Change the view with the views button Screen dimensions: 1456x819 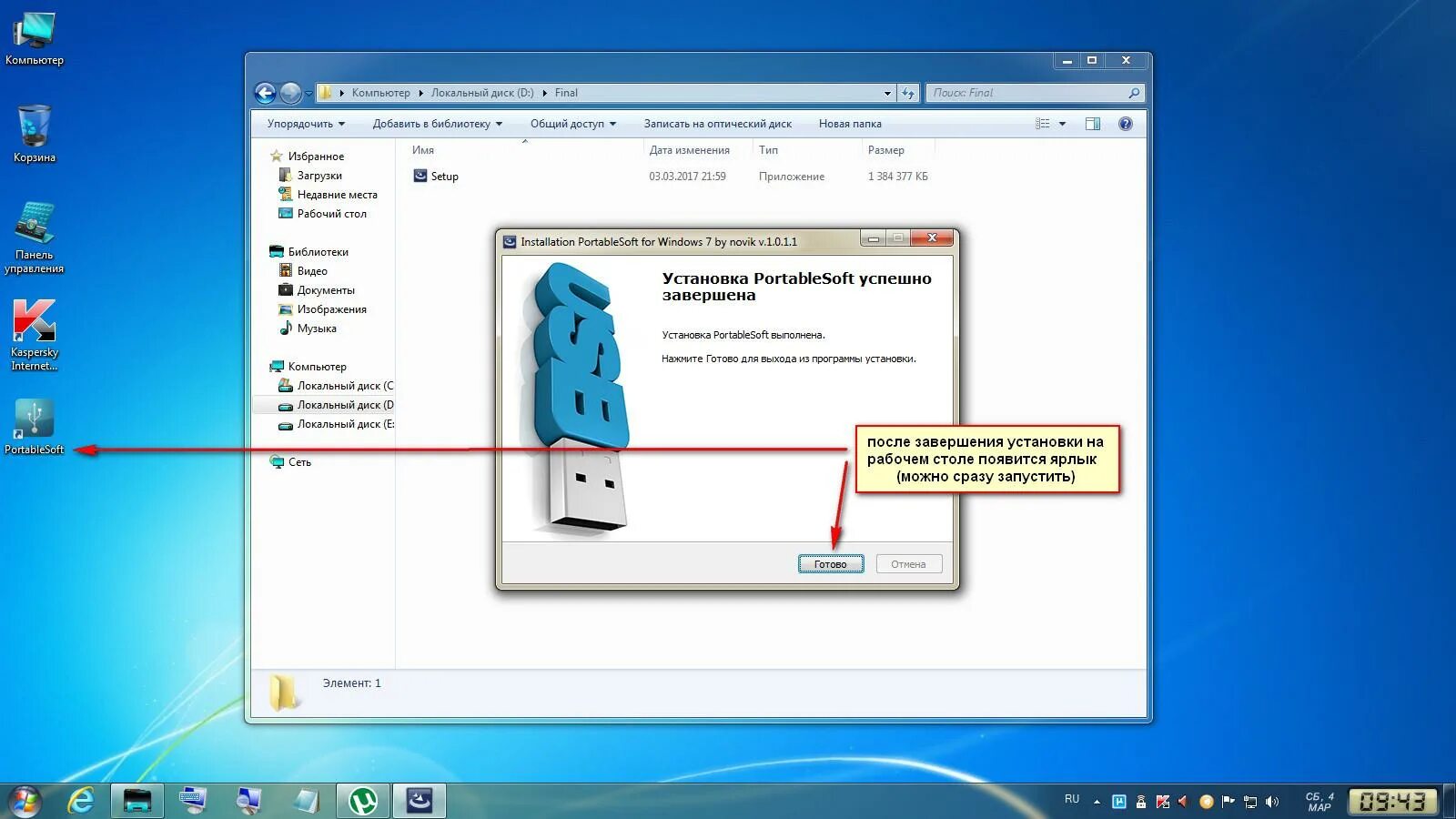1043,124
